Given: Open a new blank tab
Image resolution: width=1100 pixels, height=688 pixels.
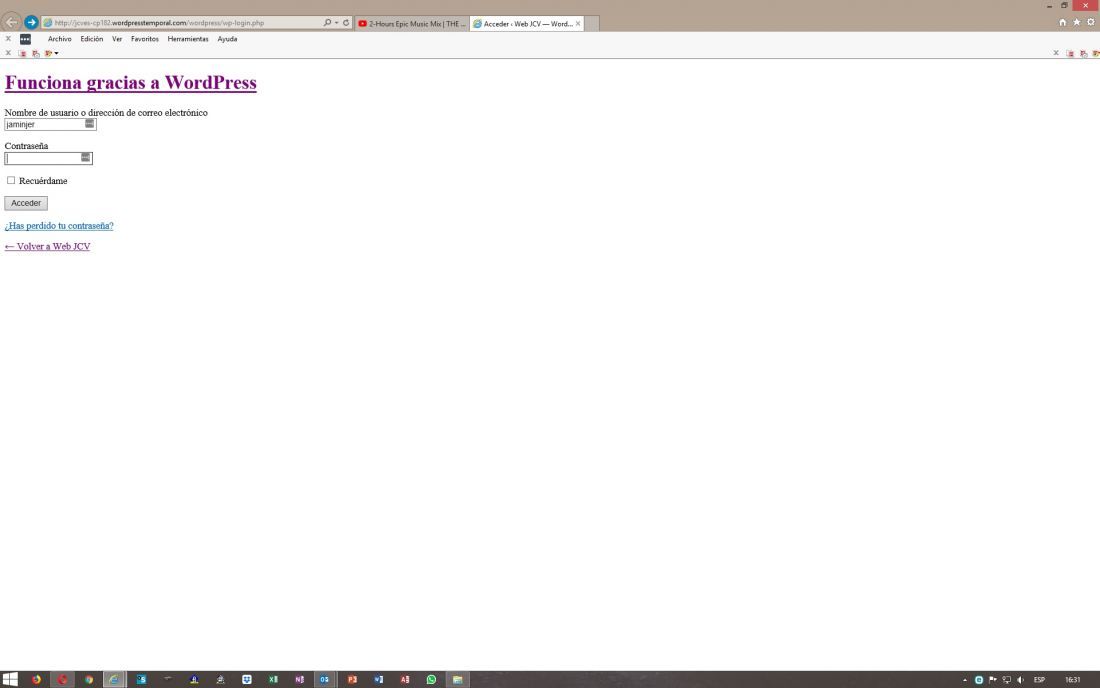Looking at the screenshot, I should tap(591, 24).
